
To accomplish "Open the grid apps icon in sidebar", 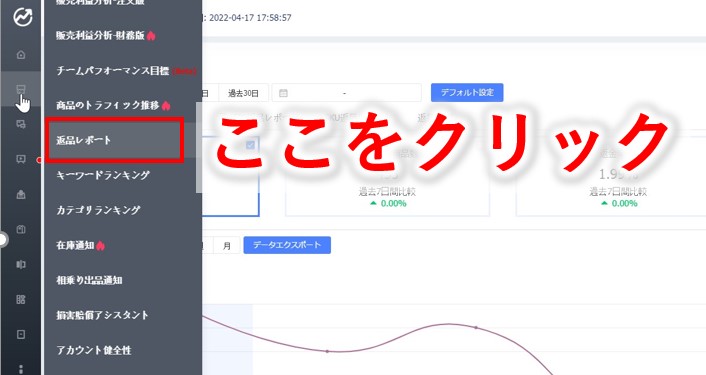I will 21,299.
